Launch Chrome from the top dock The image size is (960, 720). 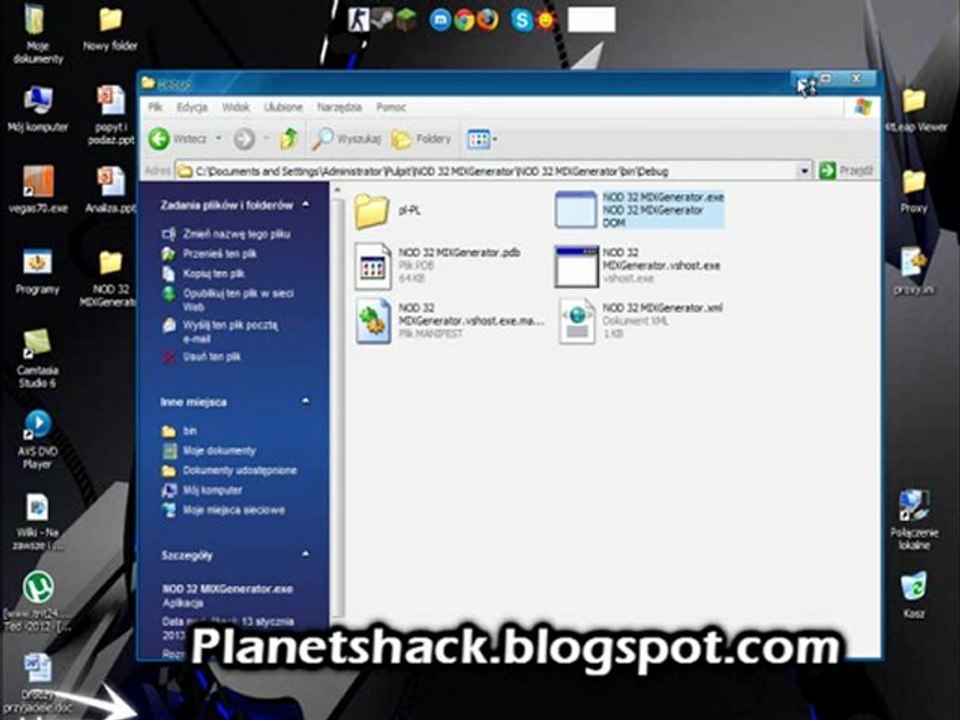pos(464,20)
